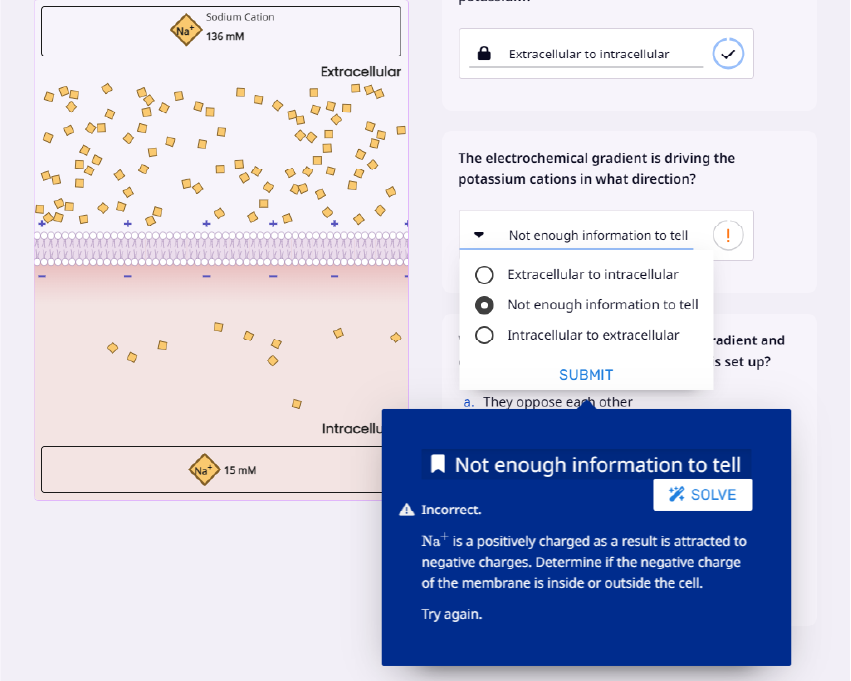Image resolution: width=851 pixels, height=681 pixels.
Task: Select Not enough information to tell radio
Action: click(484, 305)
